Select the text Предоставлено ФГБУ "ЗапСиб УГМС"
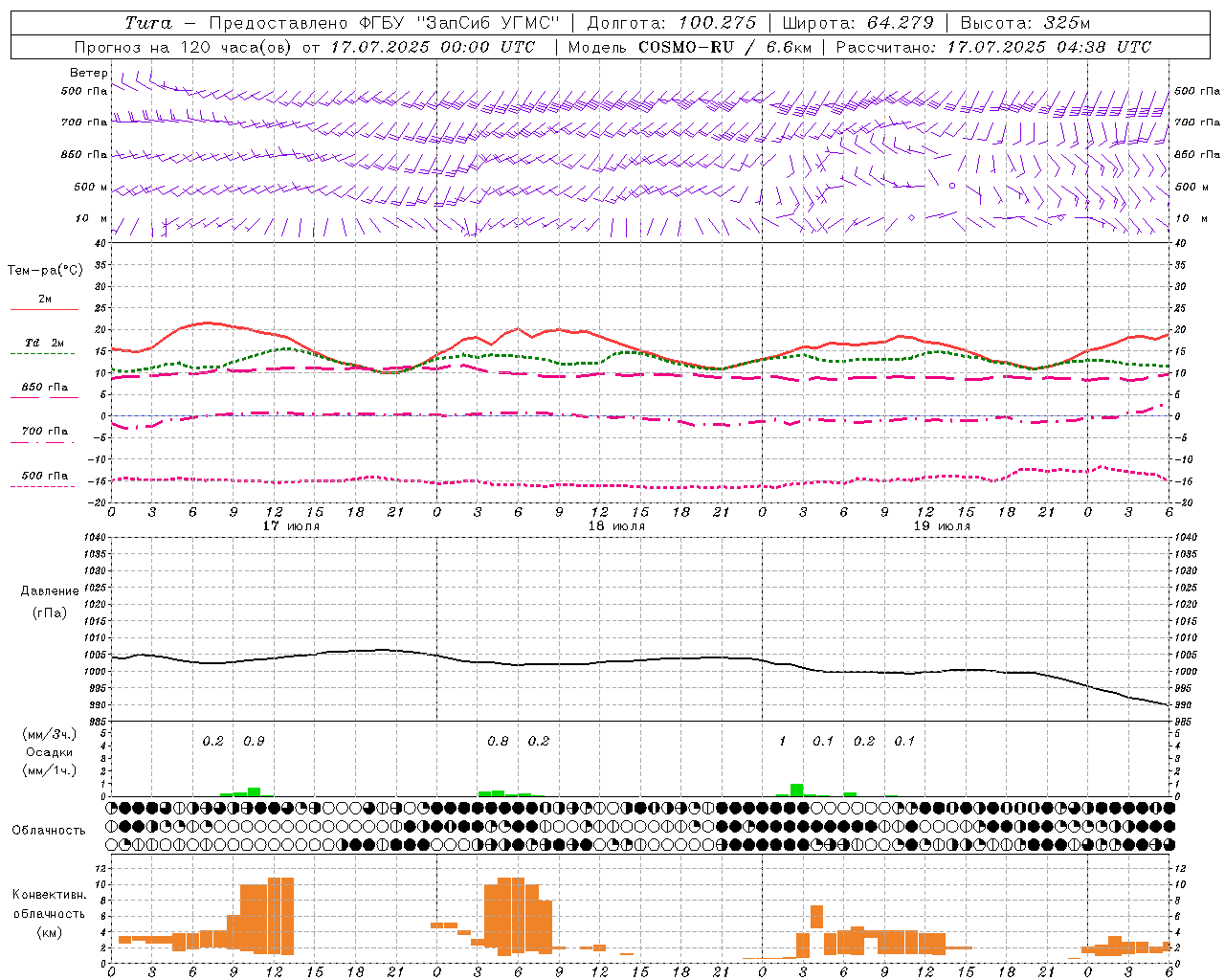Viewport: 1225px width, 980px height. point(384,23)
